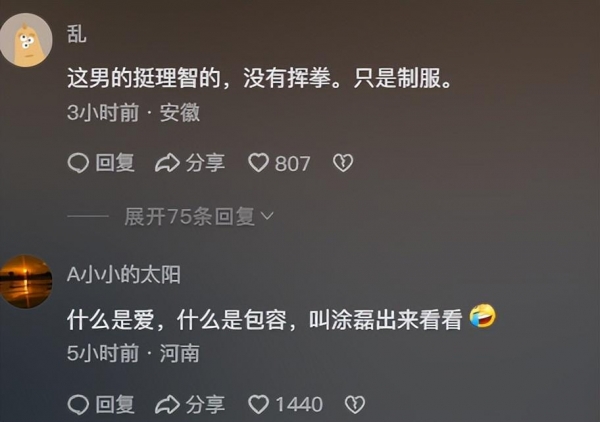Dislike 乱's comment with the broken heart
Image resolution: width=600 pixels, height=422 pixels.
point(343,163)
